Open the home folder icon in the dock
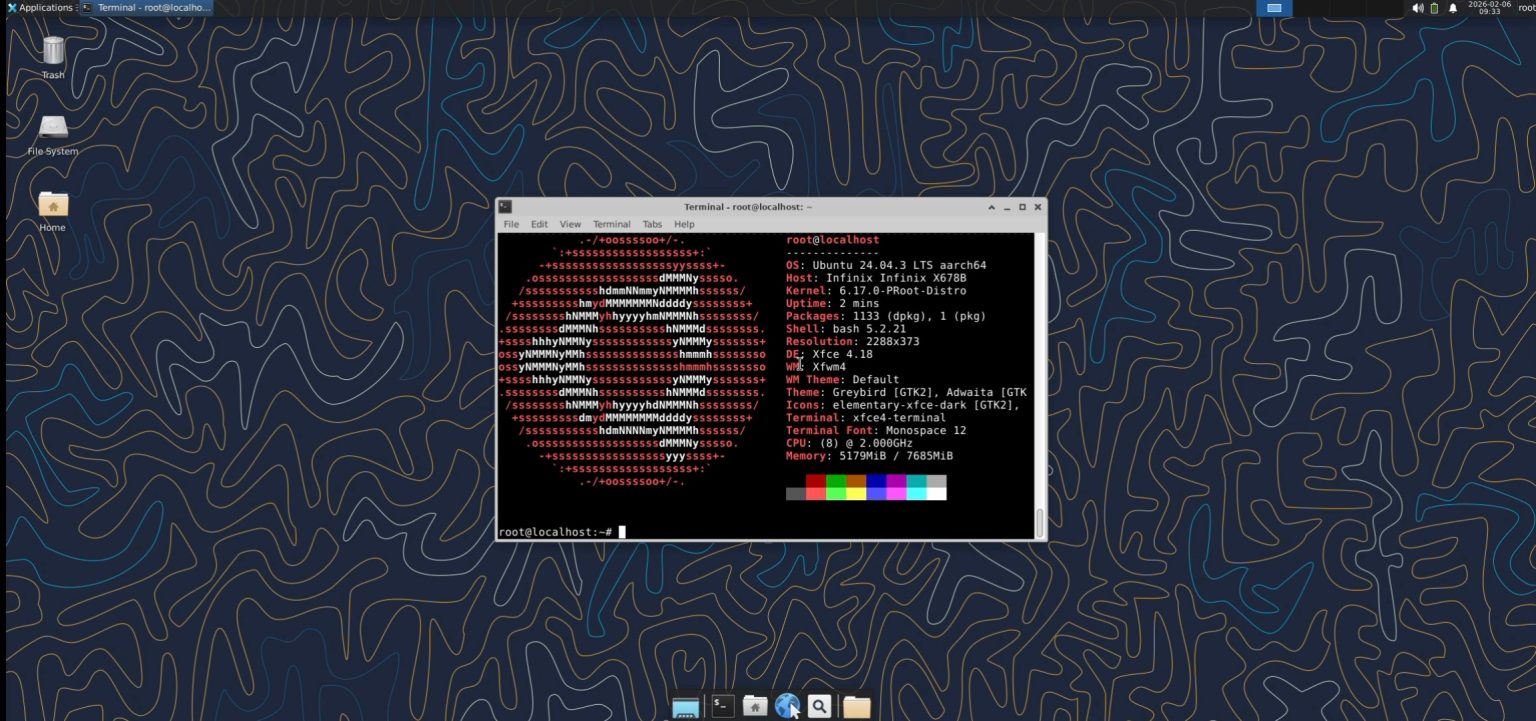Image resolution: width=1536 pixels, height=721 pixels. click(x=755, y=706)
